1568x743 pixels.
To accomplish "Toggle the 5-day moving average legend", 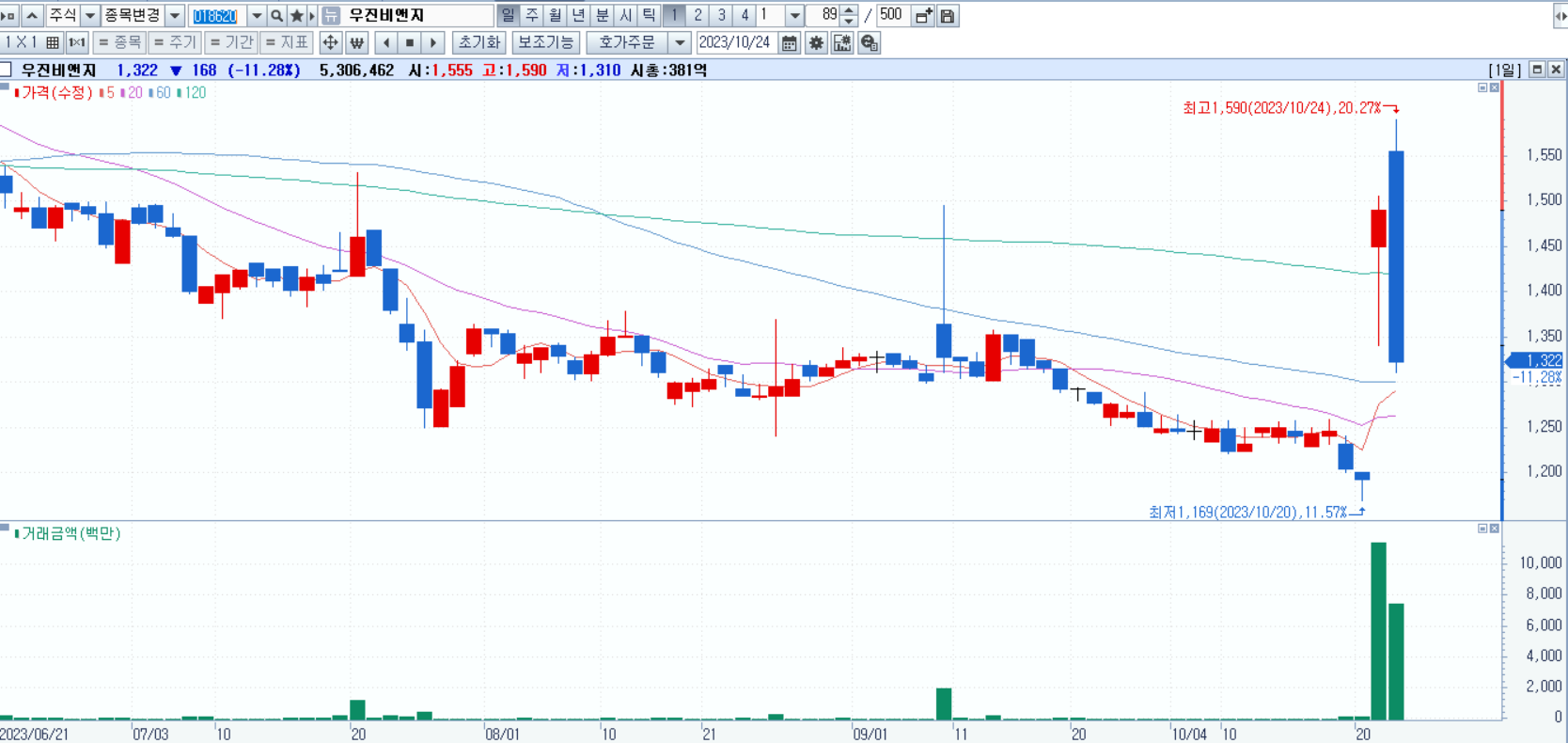I will [106, 92].
